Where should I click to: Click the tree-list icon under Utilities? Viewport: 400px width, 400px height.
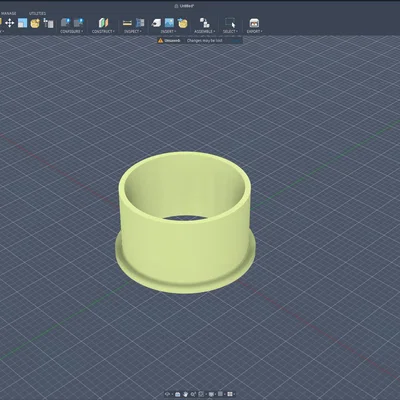pyautogui.click(x=48, y=23)
